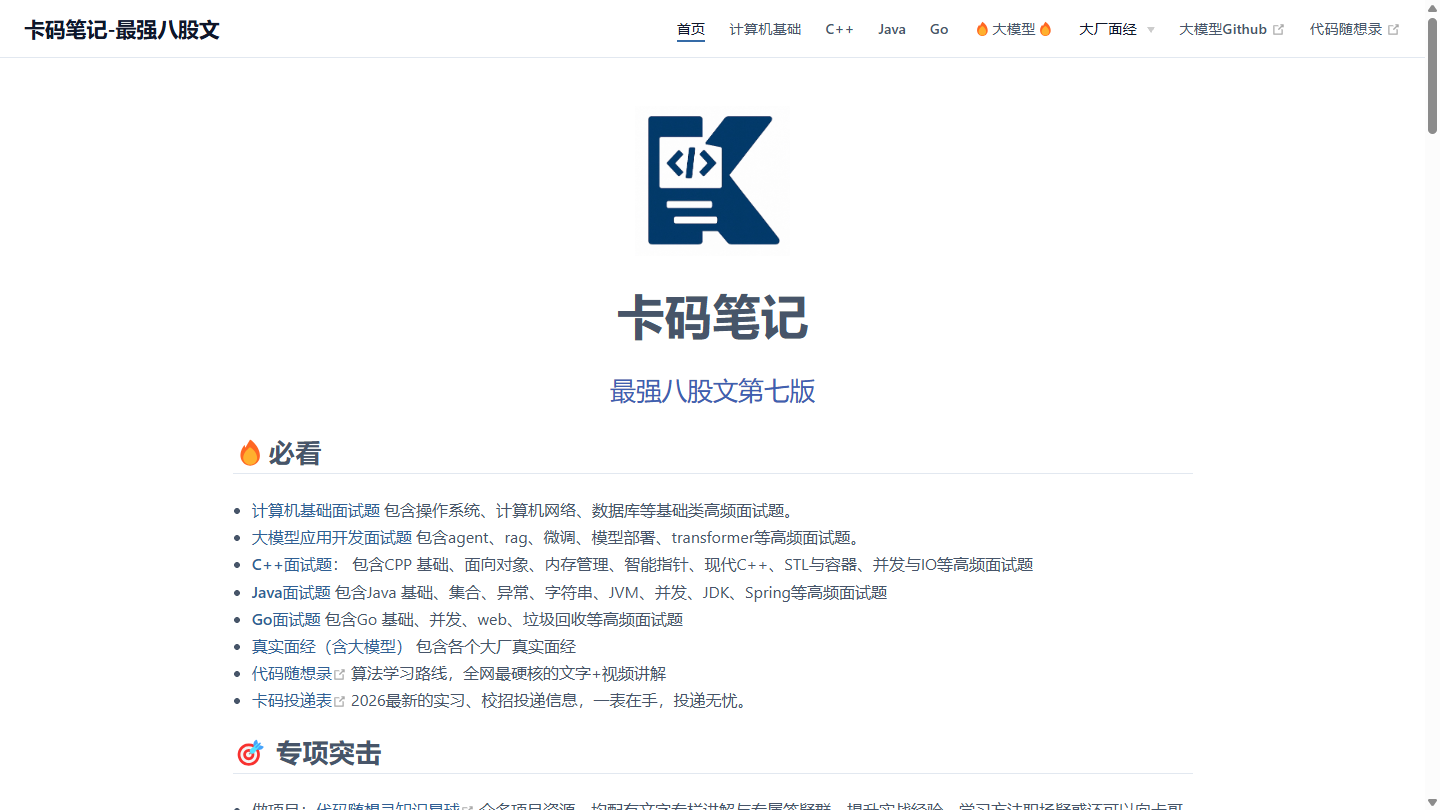The height and width of the screenshot is (810, 1440).
Task: Click the 必看 section heading
Action: tap(294, 454)
